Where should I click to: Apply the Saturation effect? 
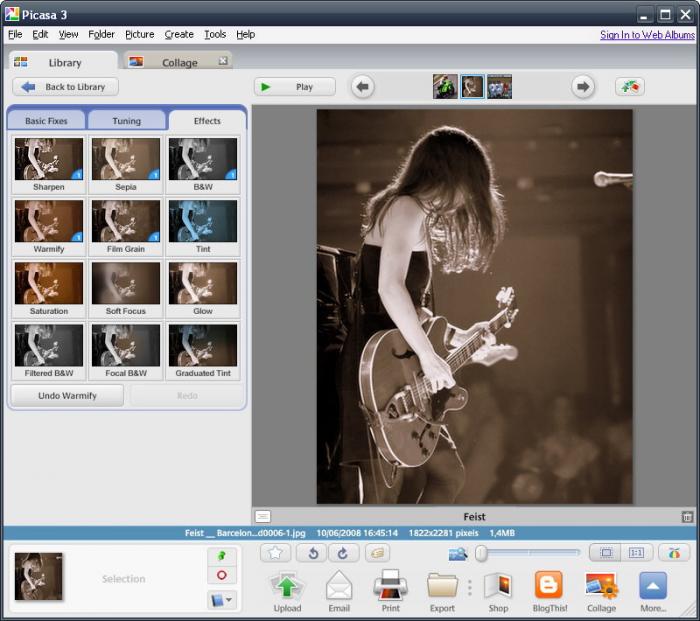click(49, 288)
